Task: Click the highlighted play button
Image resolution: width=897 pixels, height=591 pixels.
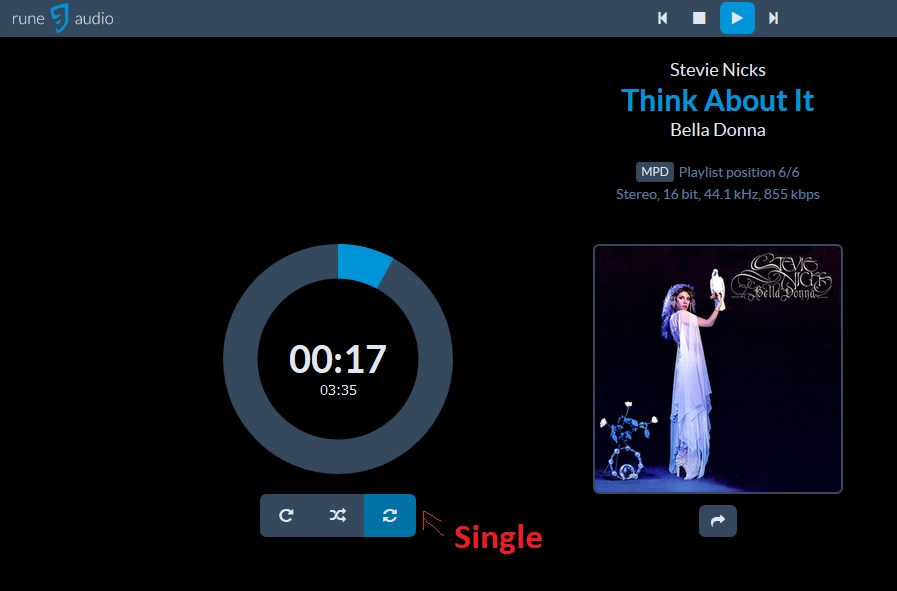Action: [x=737, y=18]
